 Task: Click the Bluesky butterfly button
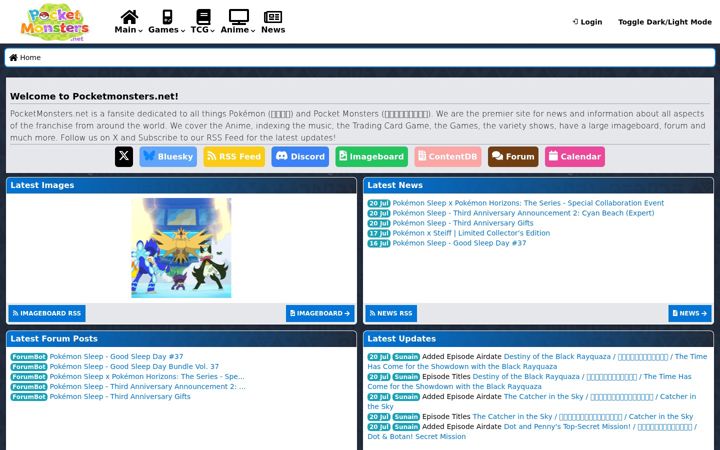[168, 157]
